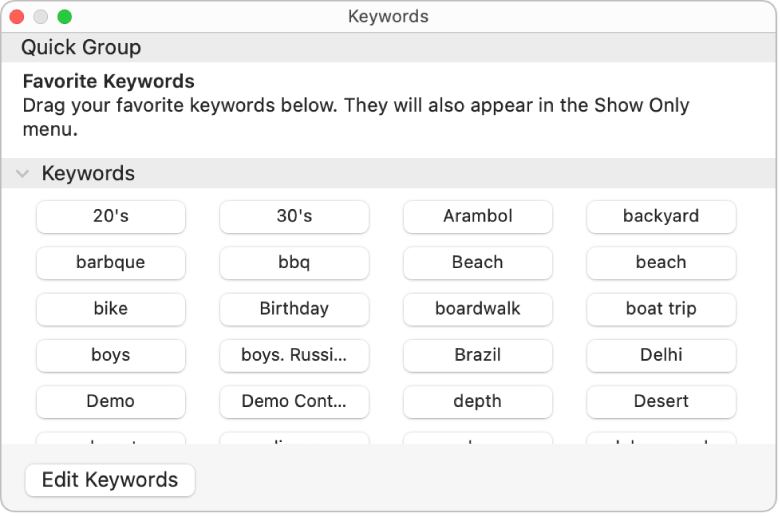Click the truncated boys. Russi… keyword

click(x=294, y=355)
